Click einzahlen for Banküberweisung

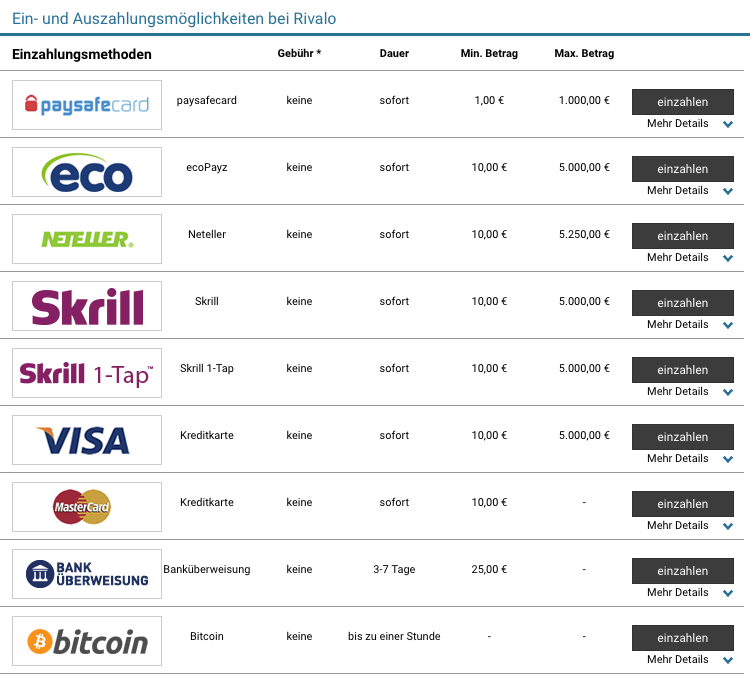(x=683, y=571)
